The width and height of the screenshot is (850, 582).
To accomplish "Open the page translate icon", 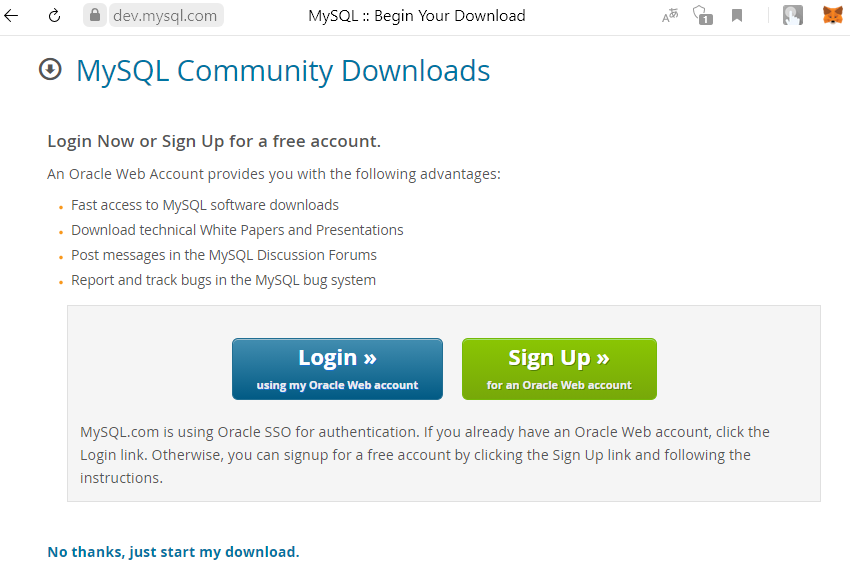I will [x=670, y=16].
